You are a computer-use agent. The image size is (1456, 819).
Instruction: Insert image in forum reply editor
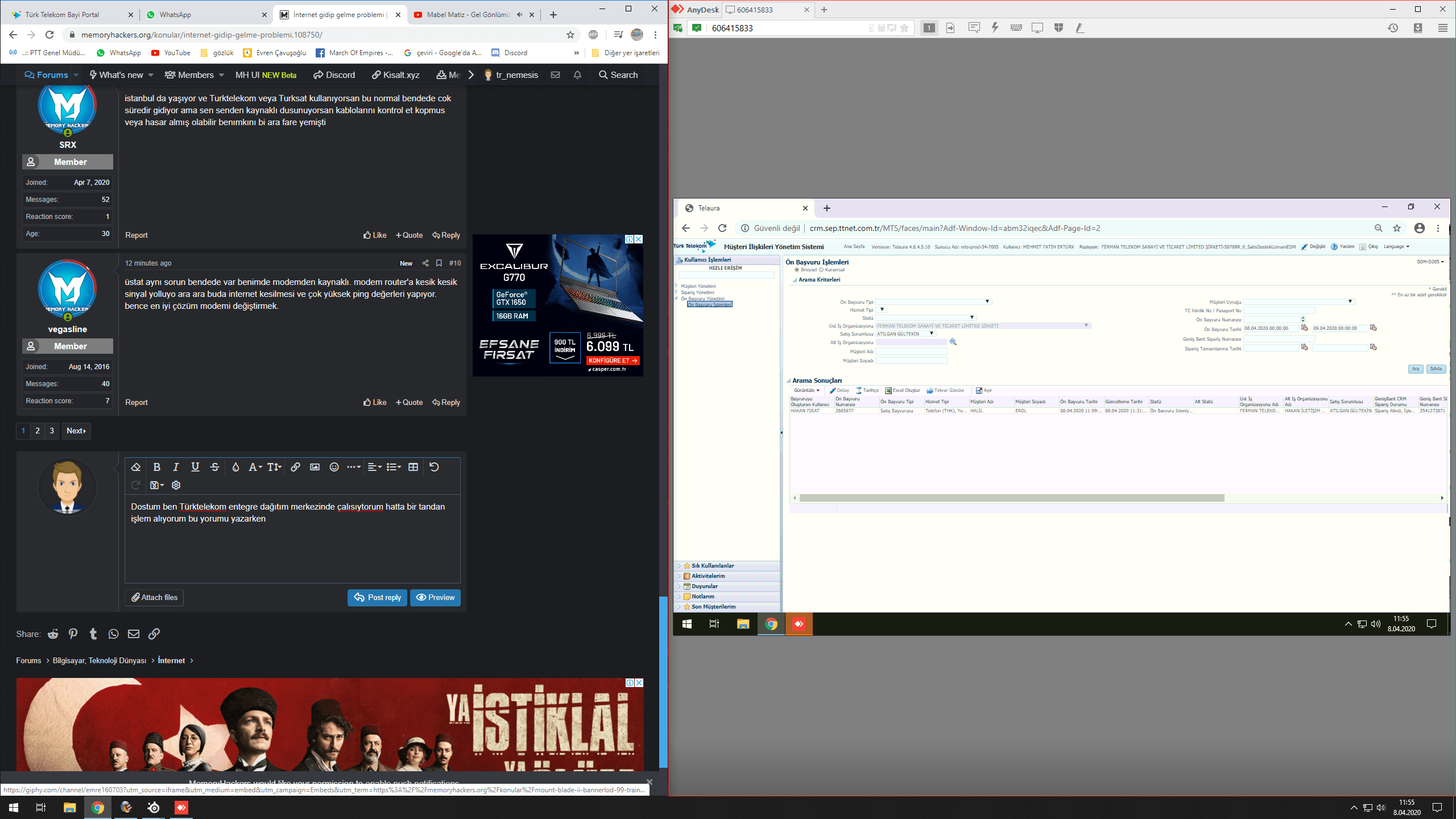(315, 467)
